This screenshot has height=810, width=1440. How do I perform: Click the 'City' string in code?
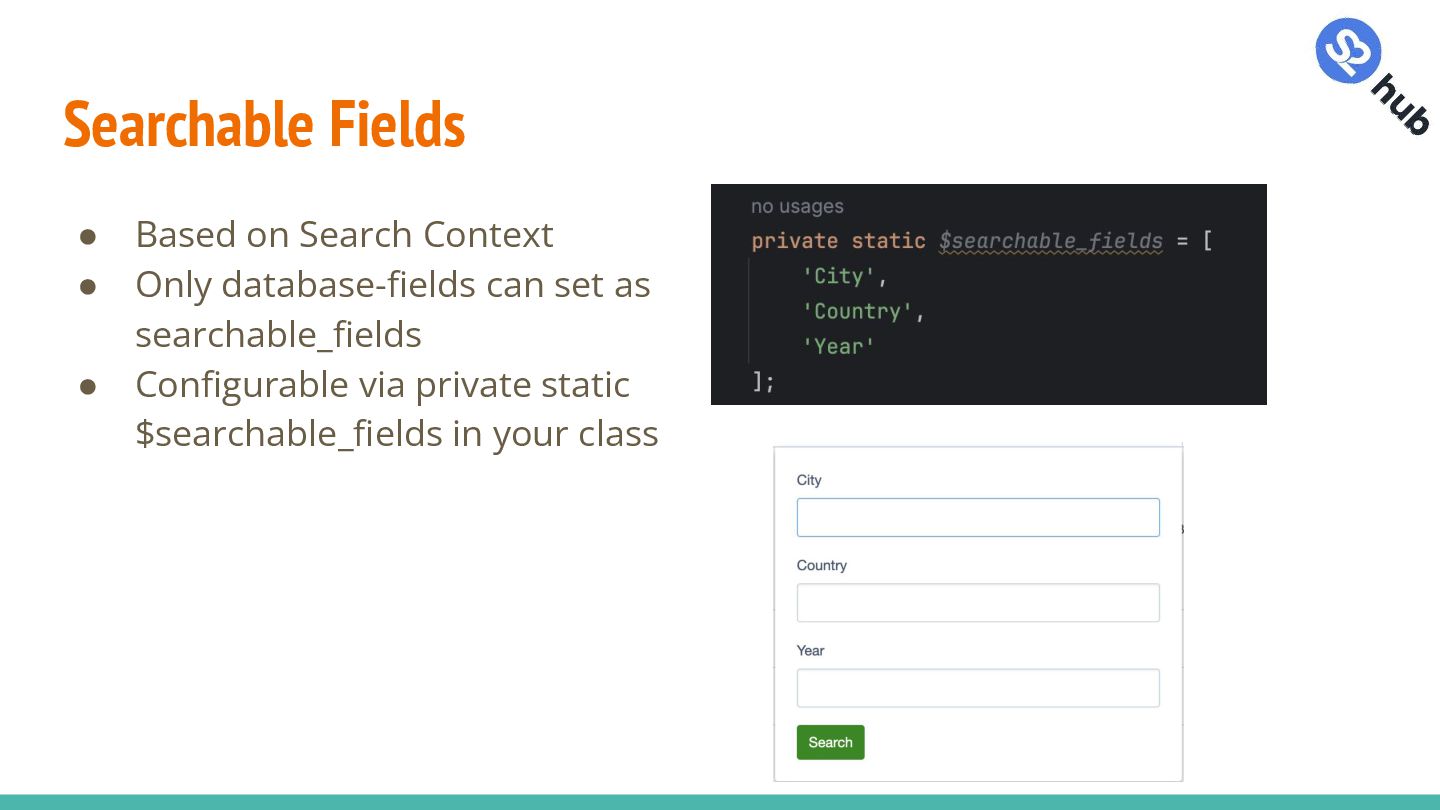point(838,276)
